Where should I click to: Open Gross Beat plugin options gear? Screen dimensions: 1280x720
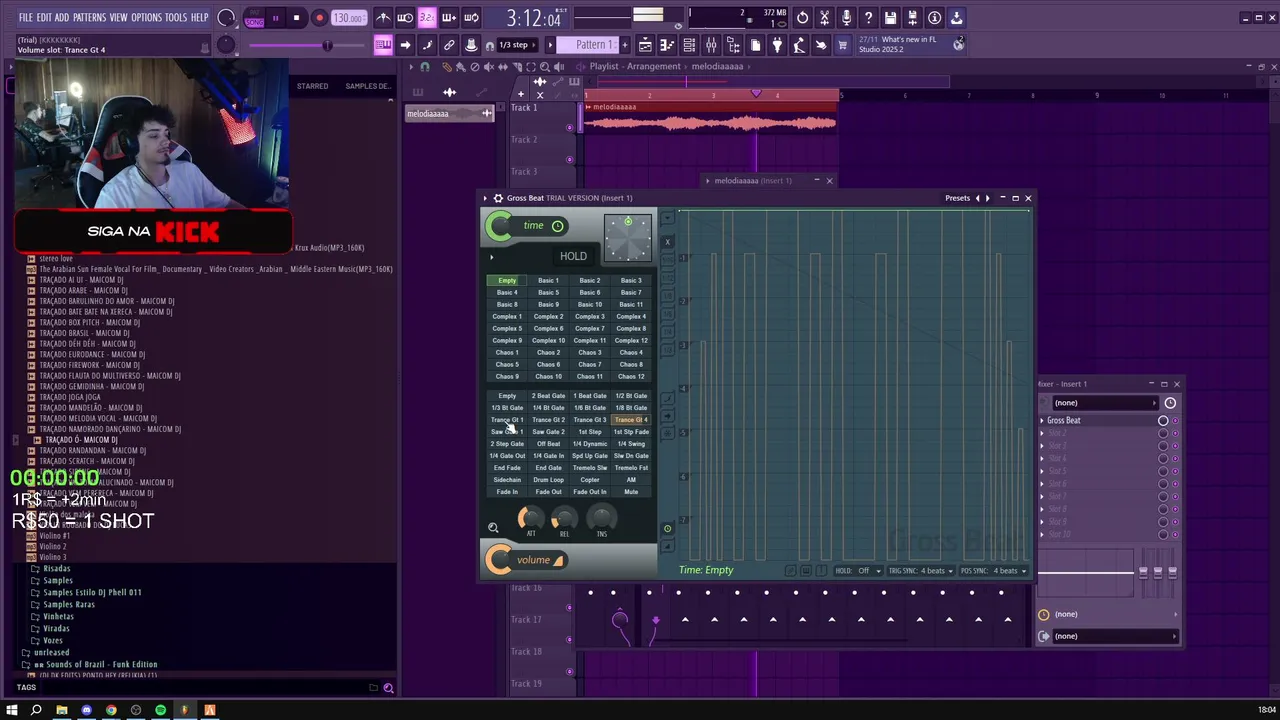coord(498,198)
